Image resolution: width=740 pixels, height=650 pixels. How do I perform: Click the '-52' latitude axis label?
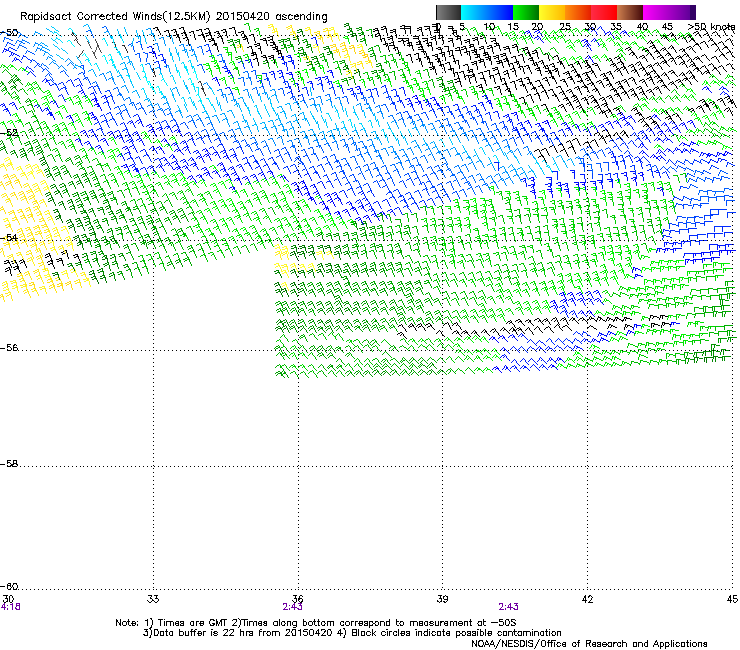[9, 133]
